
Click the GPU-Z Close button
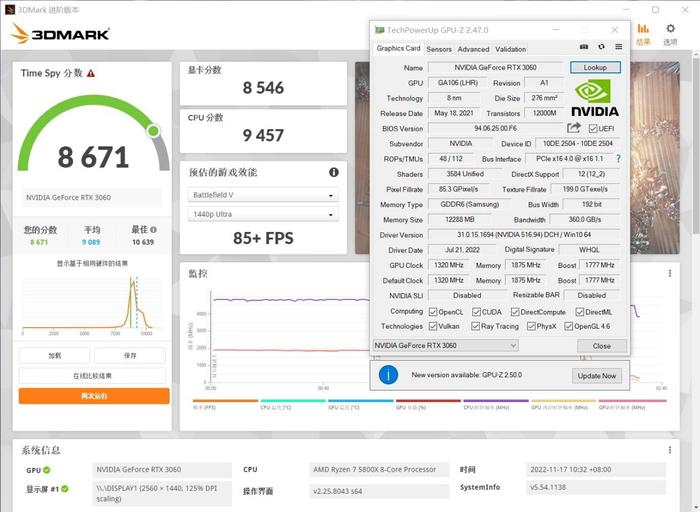602,346
